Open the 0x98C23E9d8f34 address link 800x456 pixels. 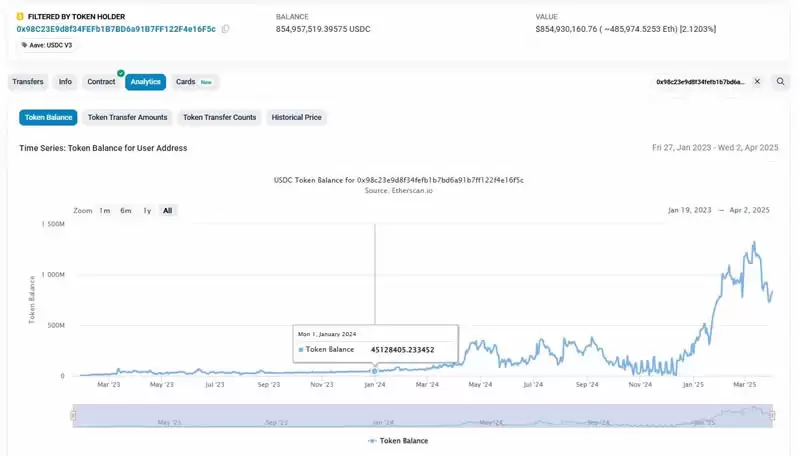pyautogui.click(x=116, y=29)
